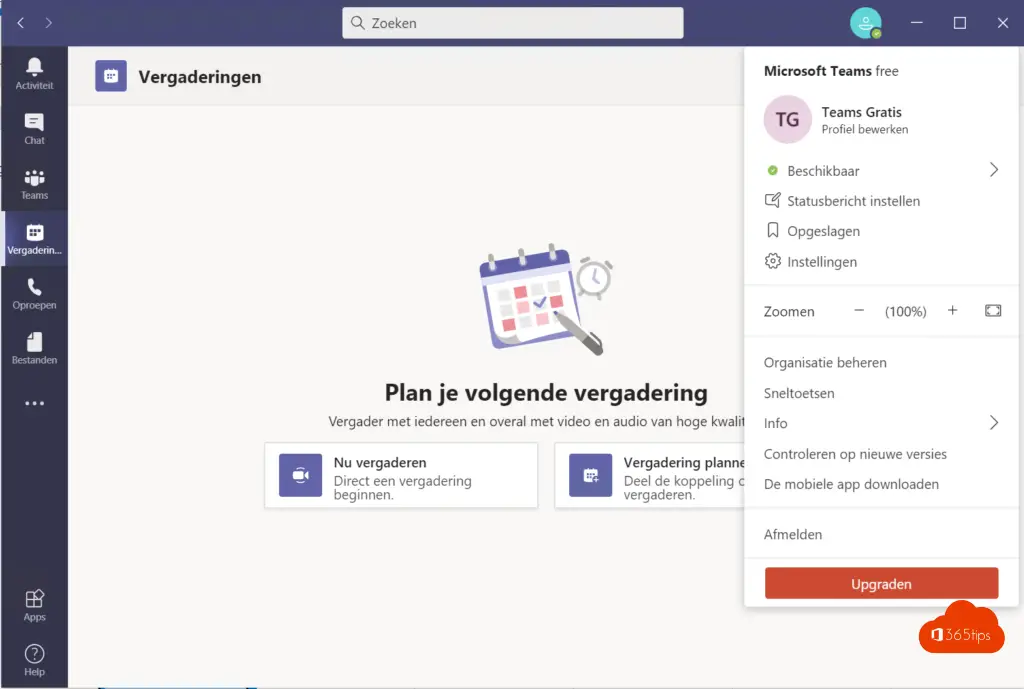Show more apps with the ellipsis
The height and width of the screenshot is (689, 1024).
pyautogui.click(x=34, y=404)
